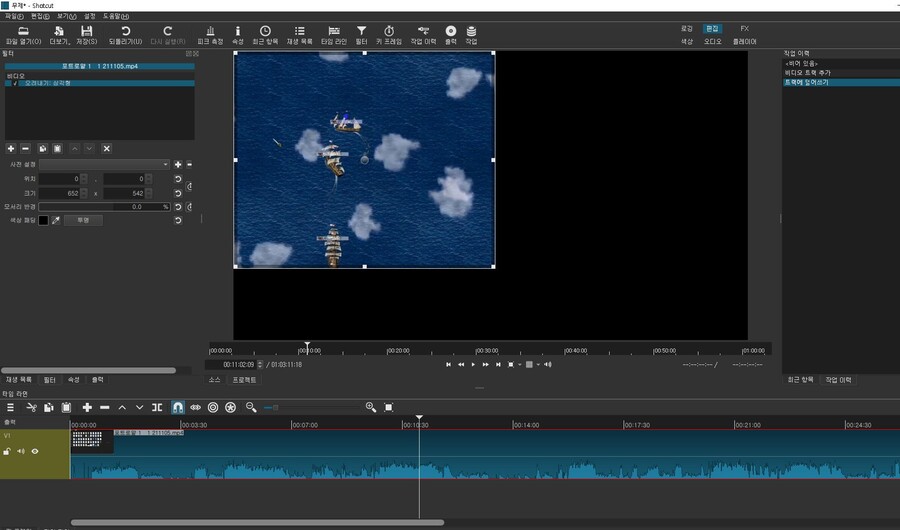Switch to the 재생 목록 bottom tab
The width and height of the screenshot is (900, 530).
pos(19,380)
